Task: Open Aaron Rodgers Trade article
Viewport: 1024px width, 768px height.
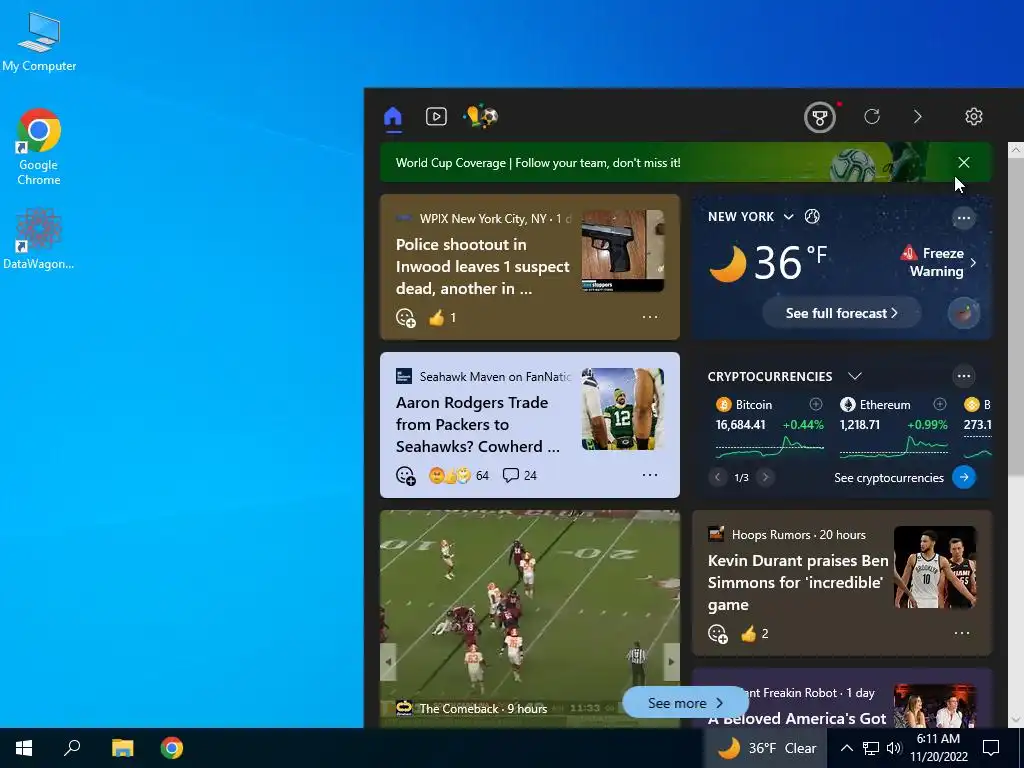Action: pyautogui.click(x=477, y=424)
